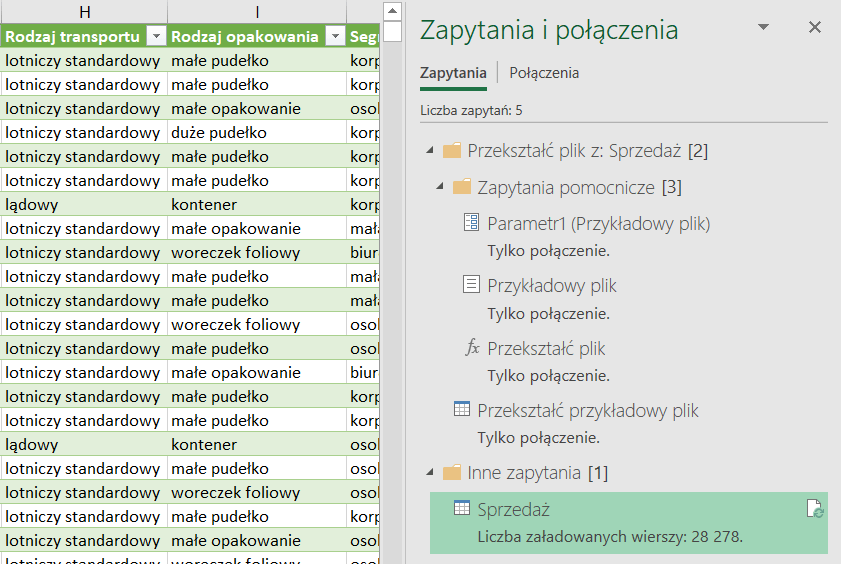Click the Sprzedaż table icon
841x564 pixels.
[x=462, y=509]
